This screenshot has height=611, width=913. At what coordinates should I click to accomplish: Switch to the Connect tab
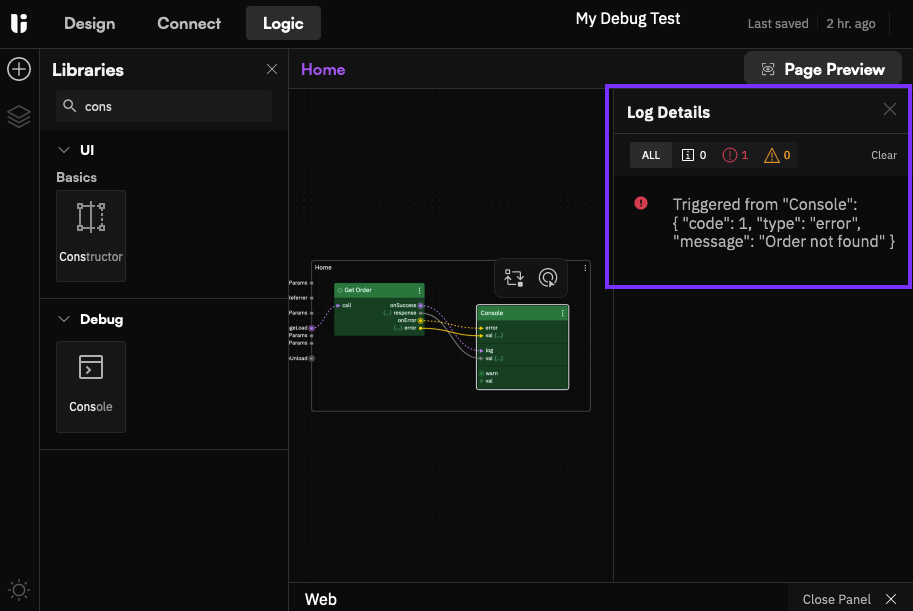189,23
